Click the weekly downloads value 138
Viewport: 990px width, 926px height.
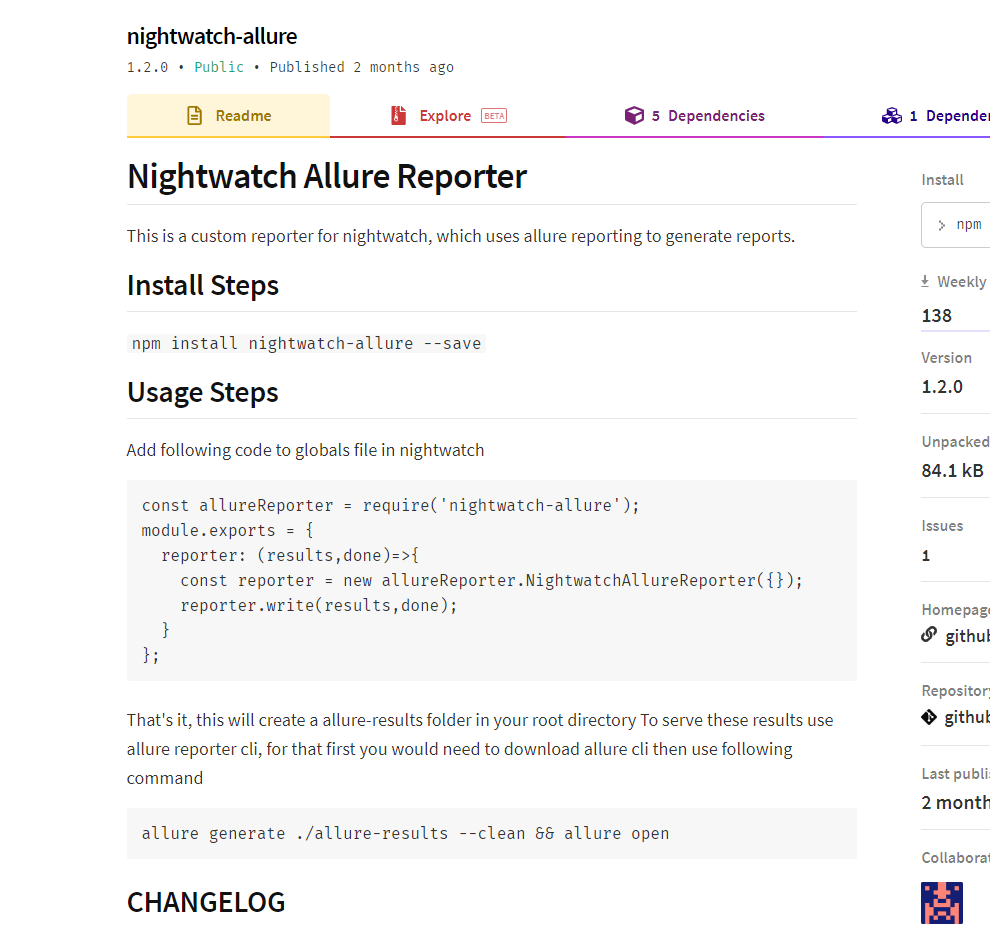click(936, 316)
